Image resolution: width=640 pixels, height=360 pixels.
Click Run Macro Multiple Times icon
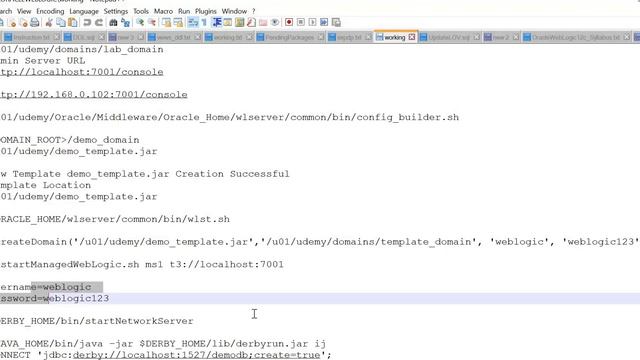point(324,22)
